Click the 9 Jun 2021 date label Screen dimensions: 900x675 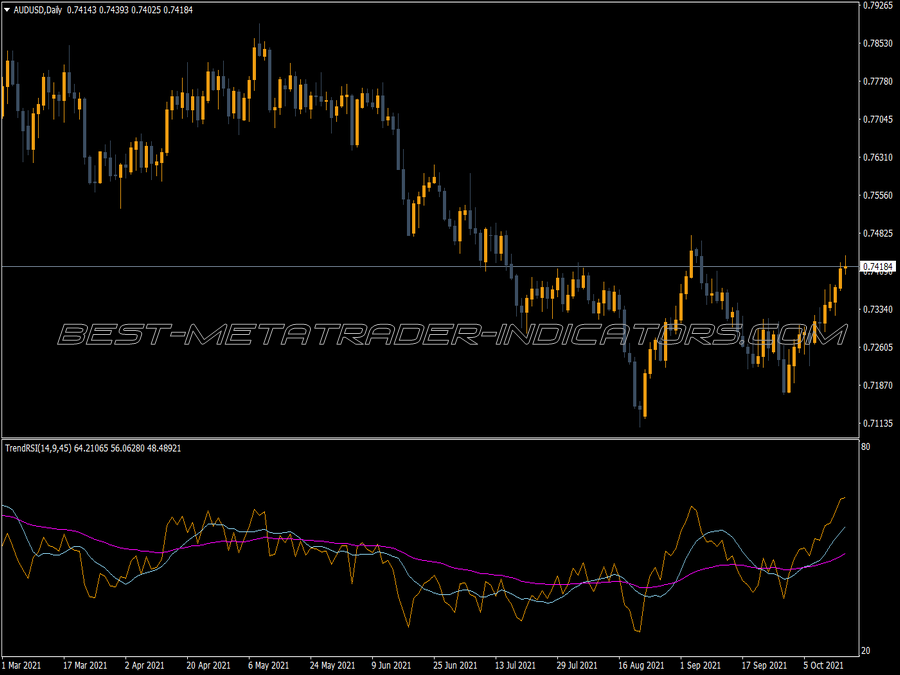(391, 666)
